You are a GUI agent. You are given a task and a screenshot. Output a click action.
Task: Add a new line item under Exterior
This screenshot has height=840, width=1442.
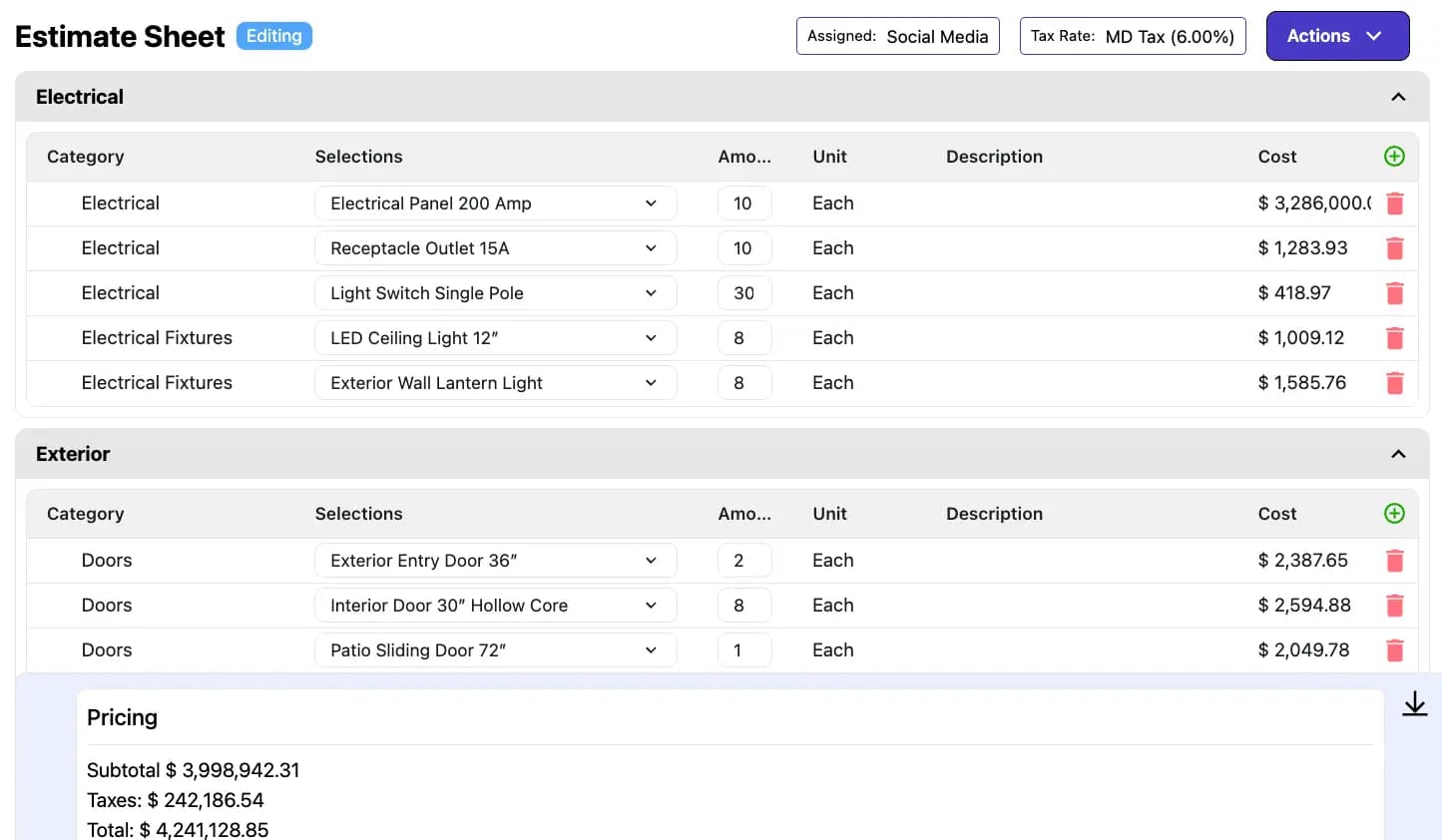point(1394,514)
